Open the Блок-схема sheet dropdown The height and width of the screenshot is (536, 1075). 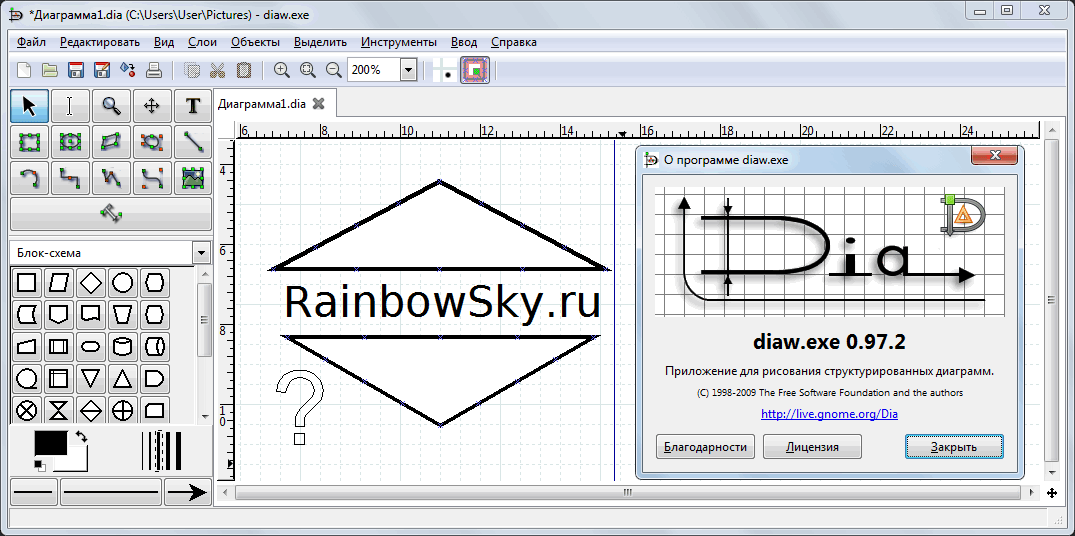pos(201,253)
